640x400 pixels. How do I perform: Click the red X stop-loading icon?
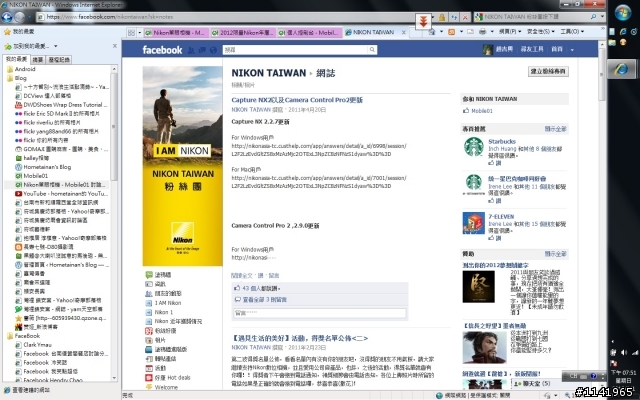465,17
